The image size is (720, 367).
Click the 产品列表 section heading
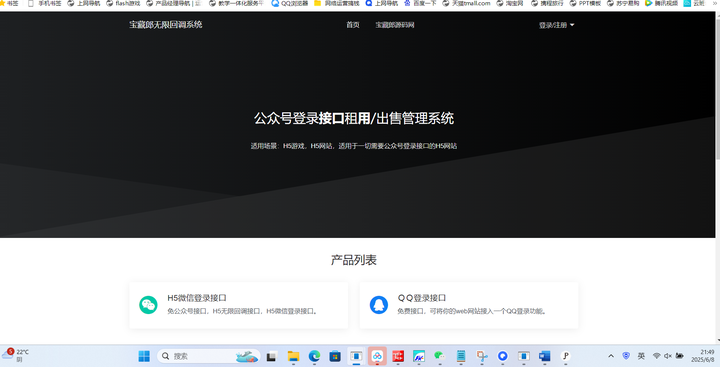point(354,260)
